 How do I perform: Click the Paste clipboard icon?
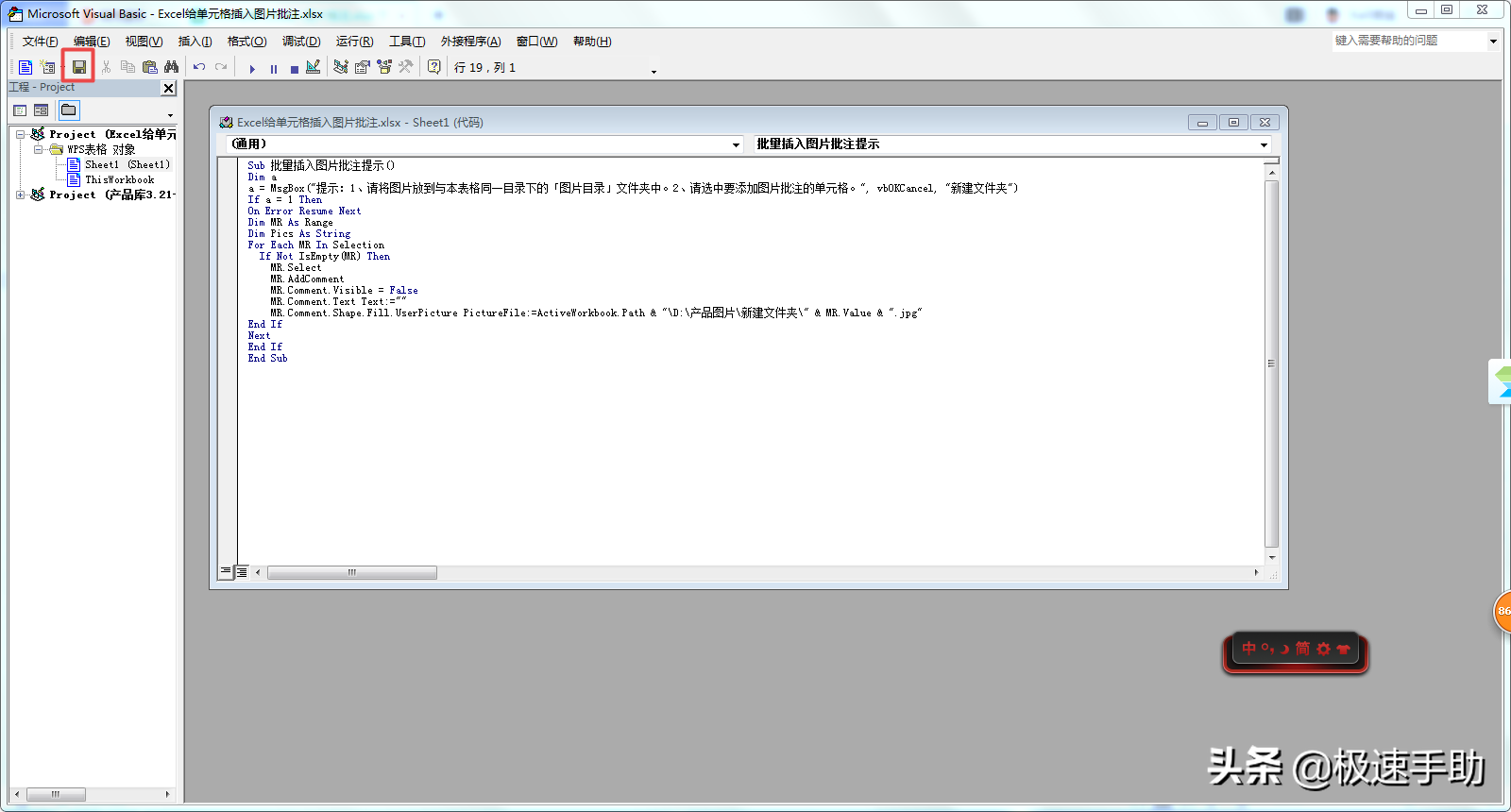(x=149, y=67)
